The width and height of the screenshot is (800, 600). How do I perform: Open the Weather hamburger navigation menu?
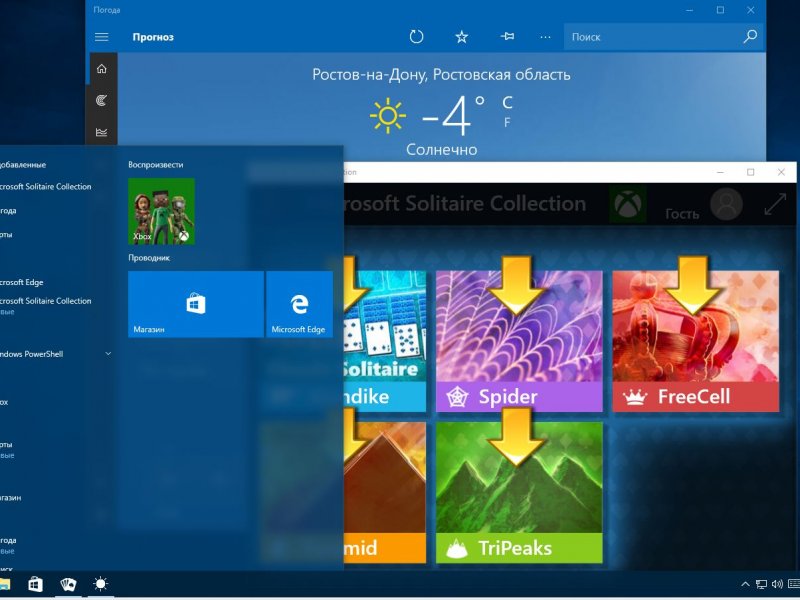pos(101,37)
